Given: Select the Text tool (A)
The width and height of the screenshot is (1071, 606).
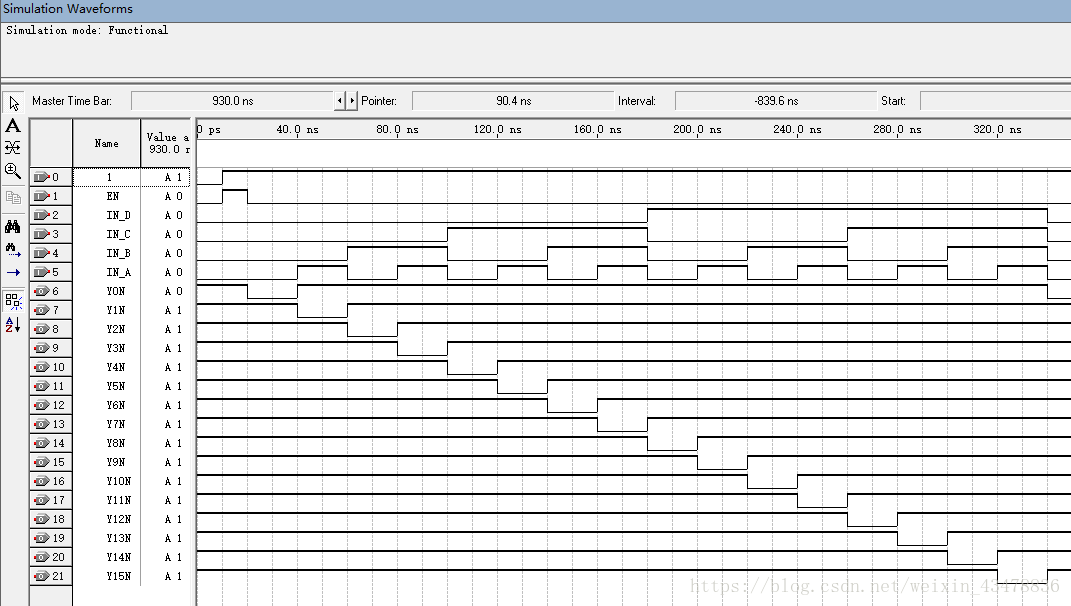Looking at the screenshot, I should [13, 126].
